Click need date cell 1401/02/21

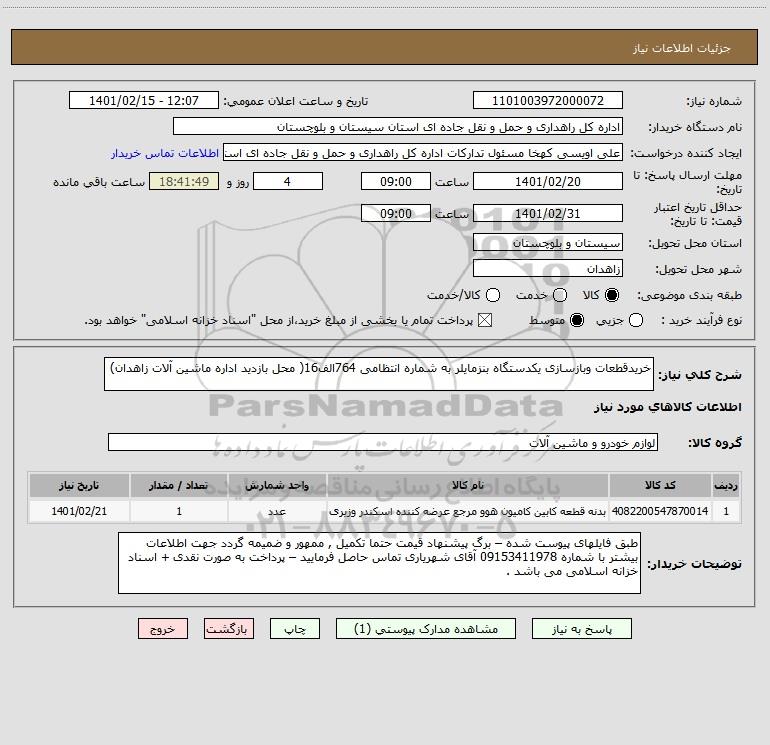coord(79,511)
